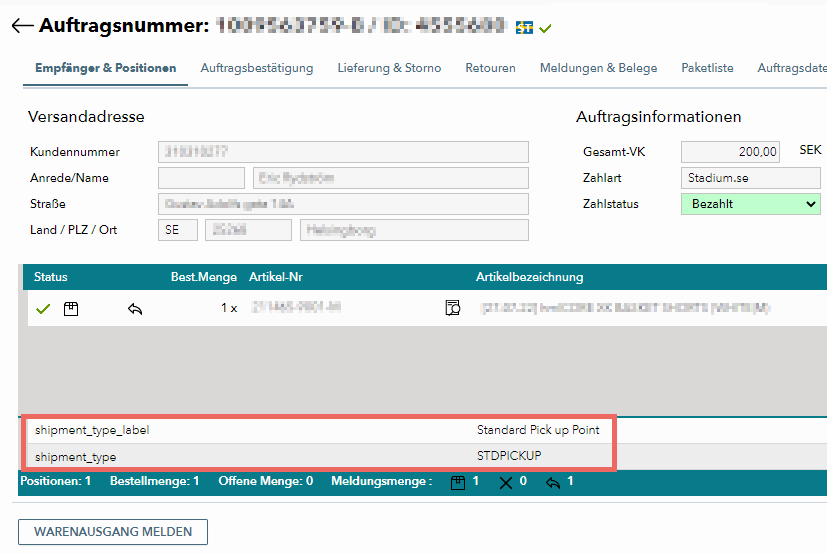Click the shipment_type_label row name

pyautogui.click(x=92, y=431)
